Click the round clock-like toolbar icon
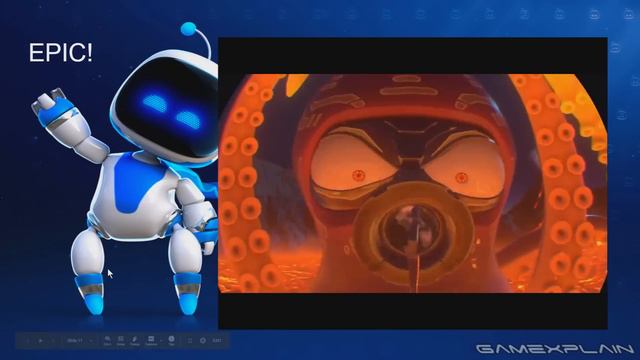This screenshot has width=640, height=360. (171, 339)
